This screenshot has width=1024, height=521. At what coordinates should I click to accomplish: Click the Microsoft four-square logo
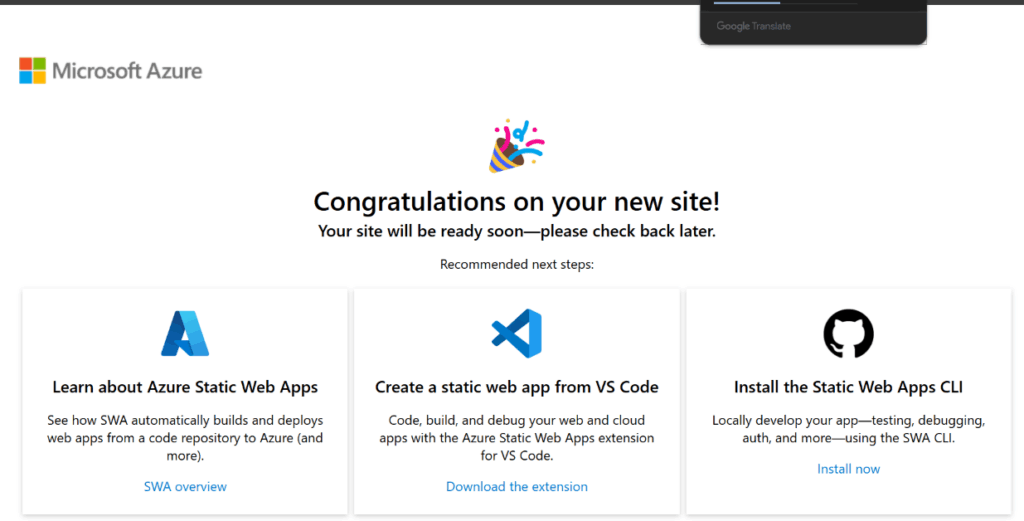tap(32, 71)
